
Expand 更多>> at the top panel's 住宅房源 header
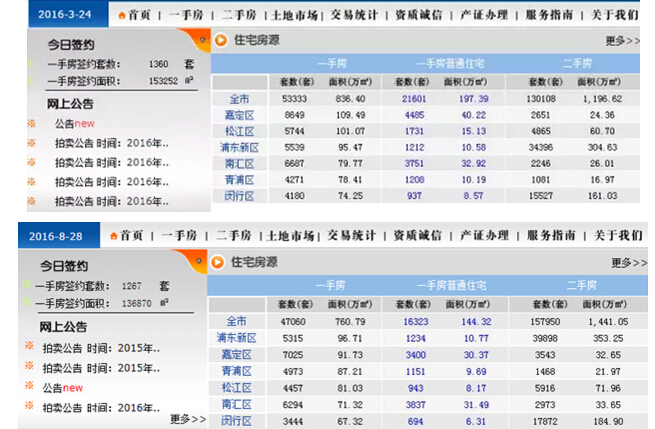(x=622, y=41)
